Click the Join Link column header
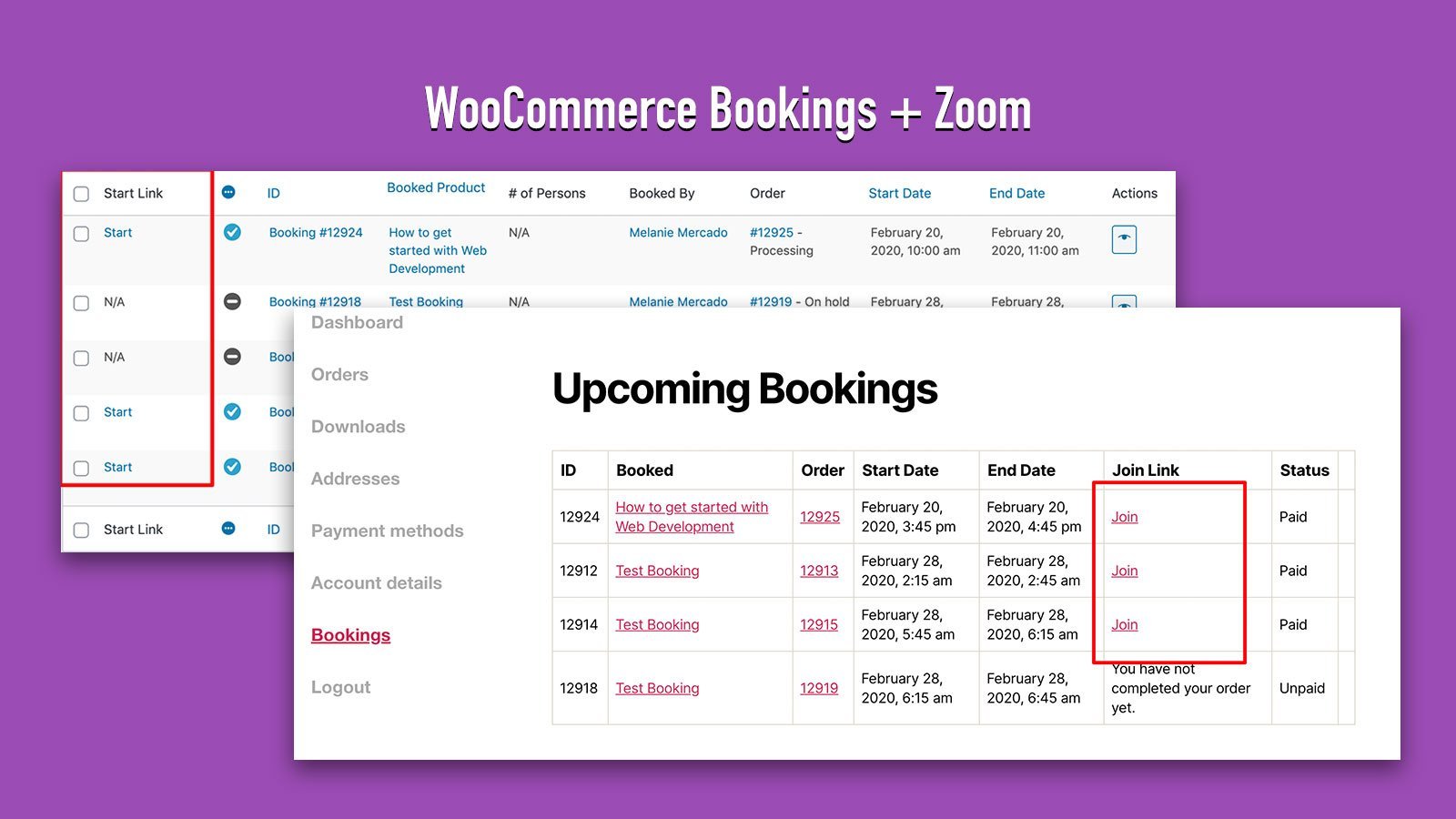Viewport: 1456px width, 819px height. 1145,470
